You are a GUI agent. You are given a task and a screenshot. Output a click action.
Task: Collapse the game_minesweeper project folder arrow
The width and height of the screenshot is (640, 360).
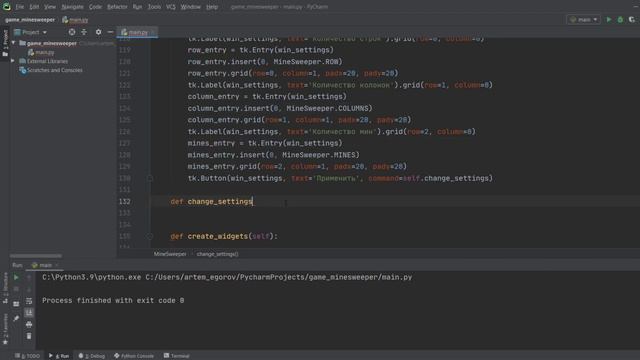point(13,43)
